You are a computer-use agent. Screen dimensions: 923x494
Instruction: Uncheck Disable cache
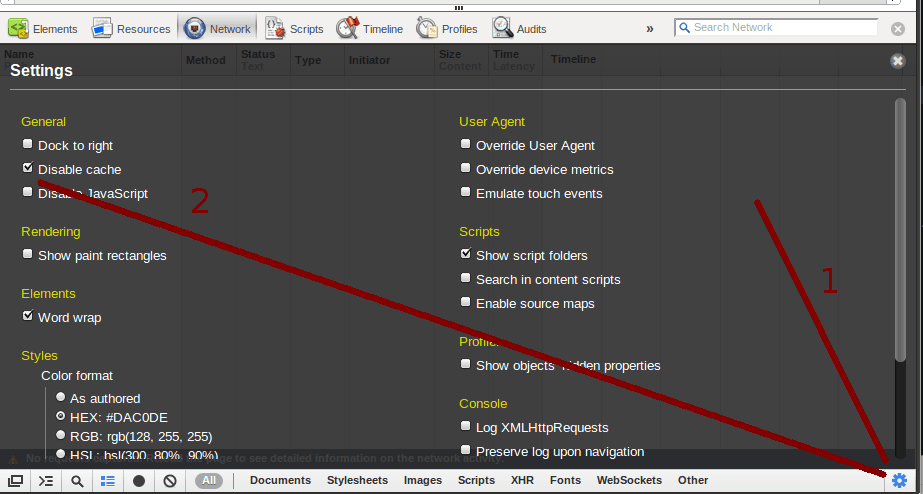tap(28, 168)
